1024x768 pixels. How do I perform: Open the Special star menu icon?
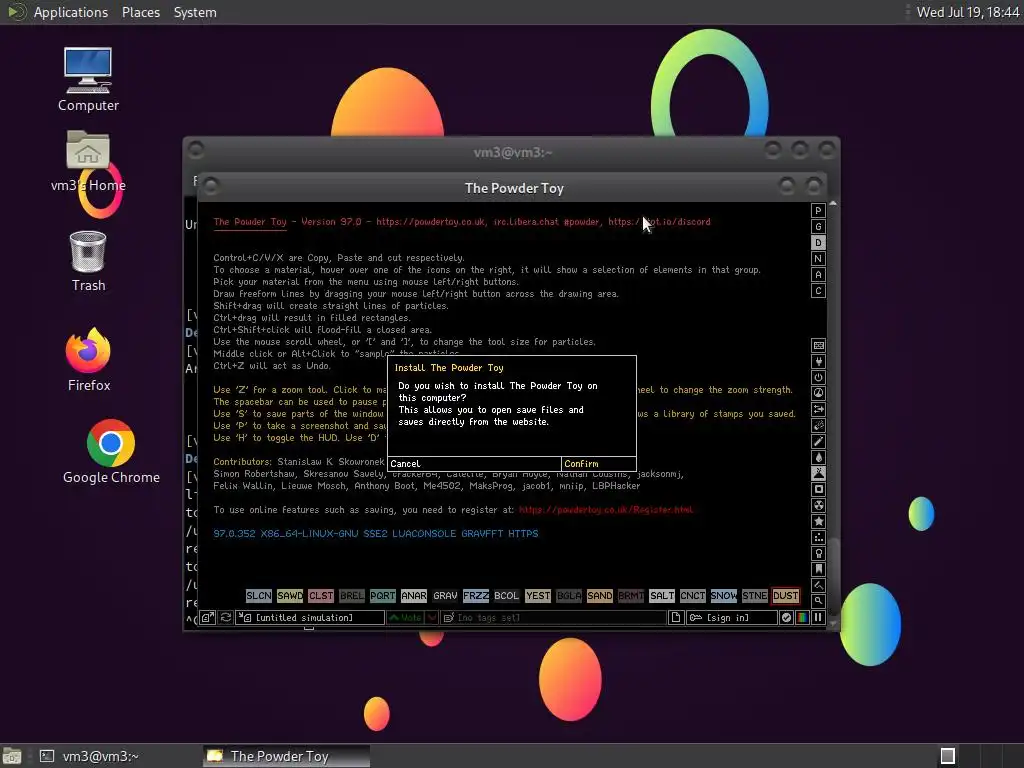(x=818, y=521)
